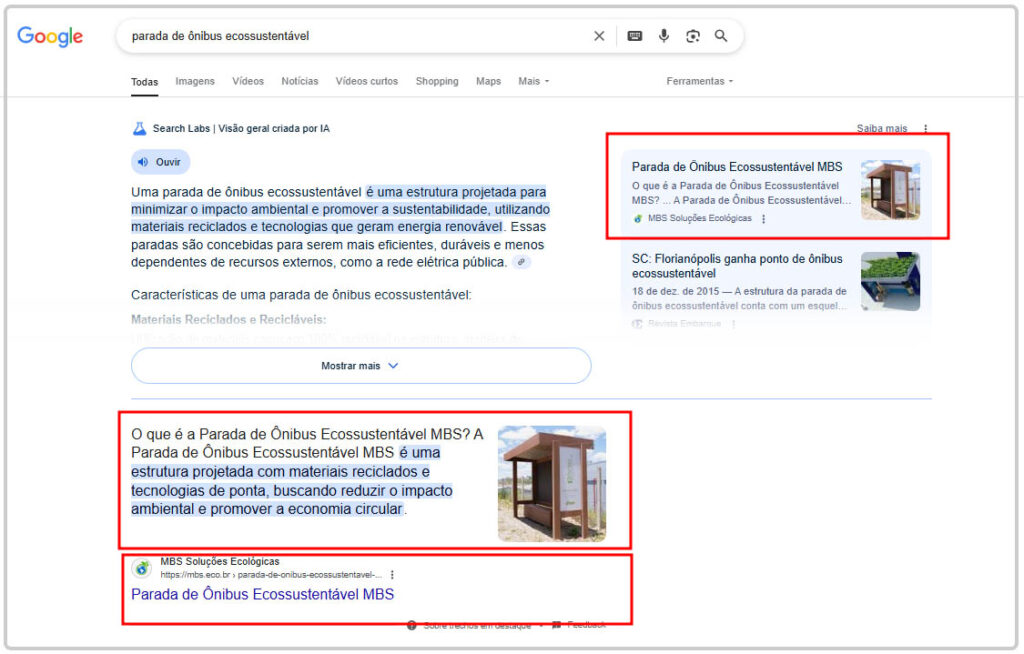Open three-dot menu beside the mbs.eco.br URL
Screen dimensions: 1024x654
392,575
